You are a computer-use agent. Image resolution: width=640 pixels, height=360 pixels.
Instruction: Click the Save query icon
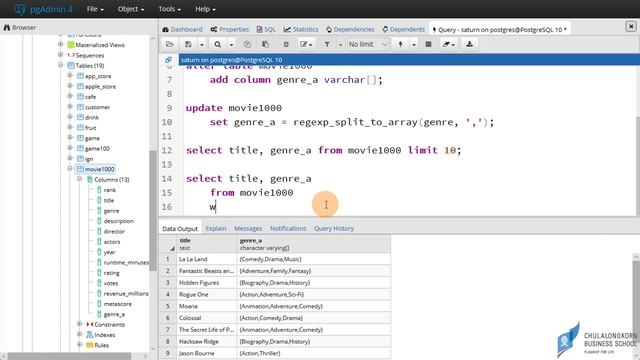pos(188,44)
